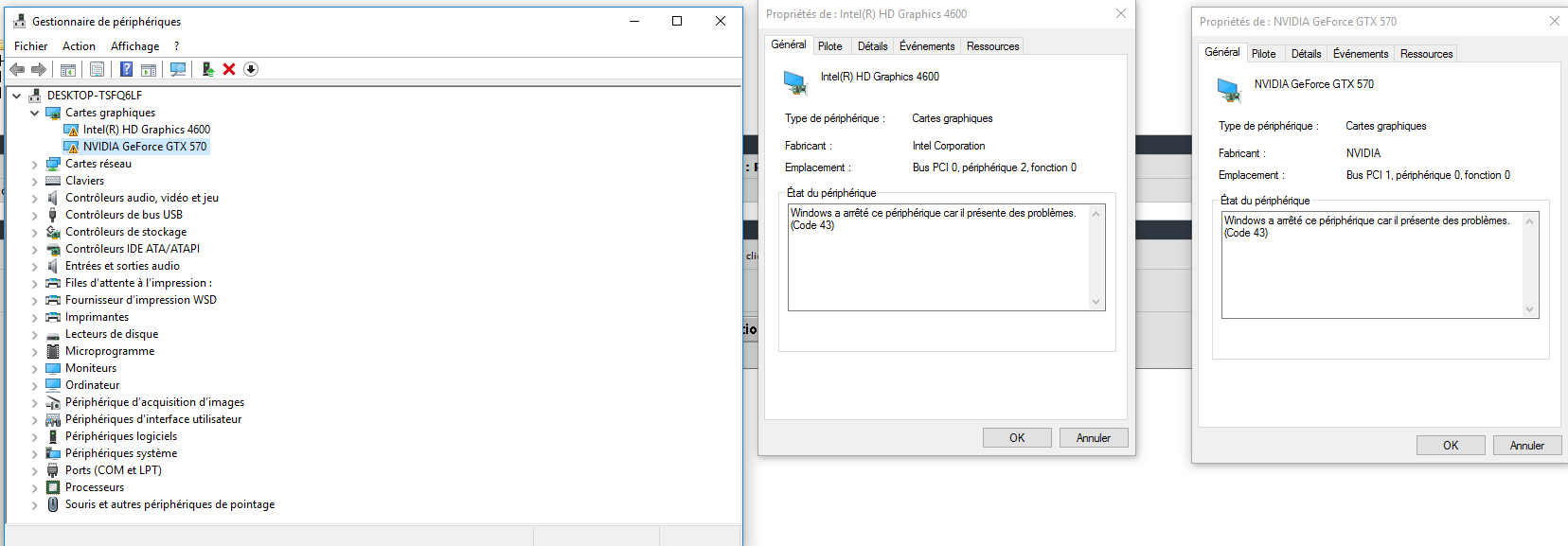Screen dimensions: 1568x546
Task: Select Files d'attente à l'impression item
Action: (138, 283)
